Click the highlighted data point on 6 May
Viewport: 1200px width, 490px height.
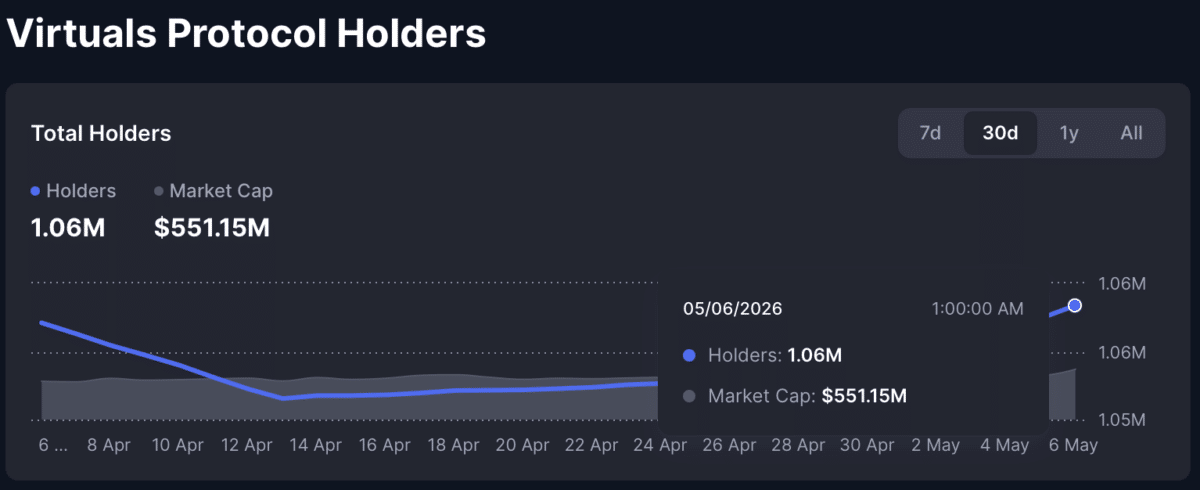1075,305
